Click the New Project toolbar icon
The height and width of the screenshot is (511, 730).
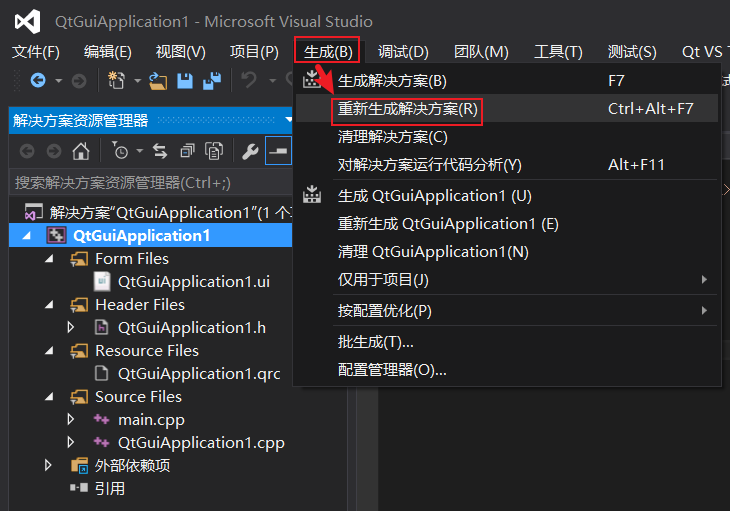pyautogui.click(x=116, y=81)
